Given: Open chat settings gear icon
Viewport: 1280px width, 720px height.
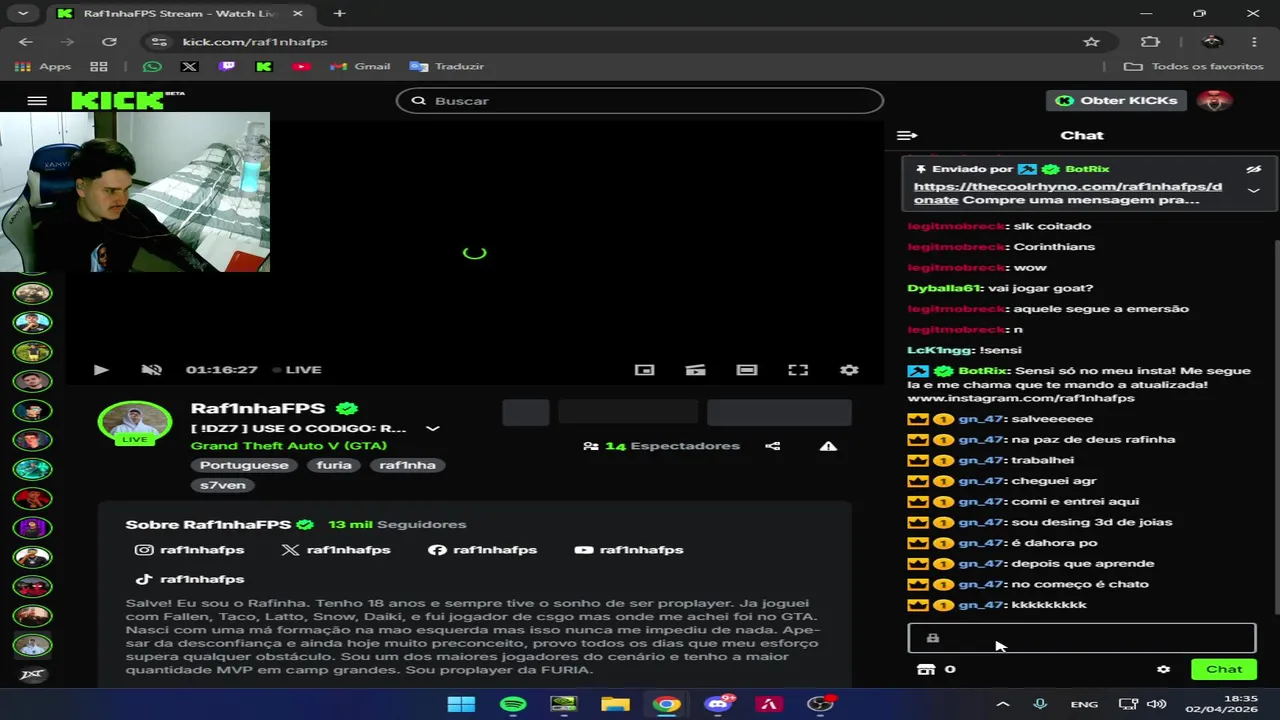Looking at the screenshot, I should click(x=1163, y=669).
